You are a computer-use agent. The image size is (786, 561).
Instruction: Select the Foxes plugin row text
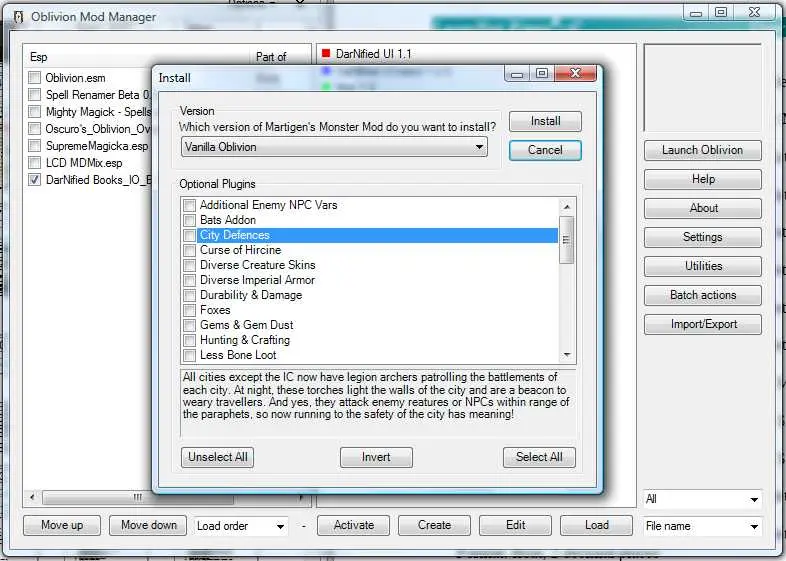(215, 310)
